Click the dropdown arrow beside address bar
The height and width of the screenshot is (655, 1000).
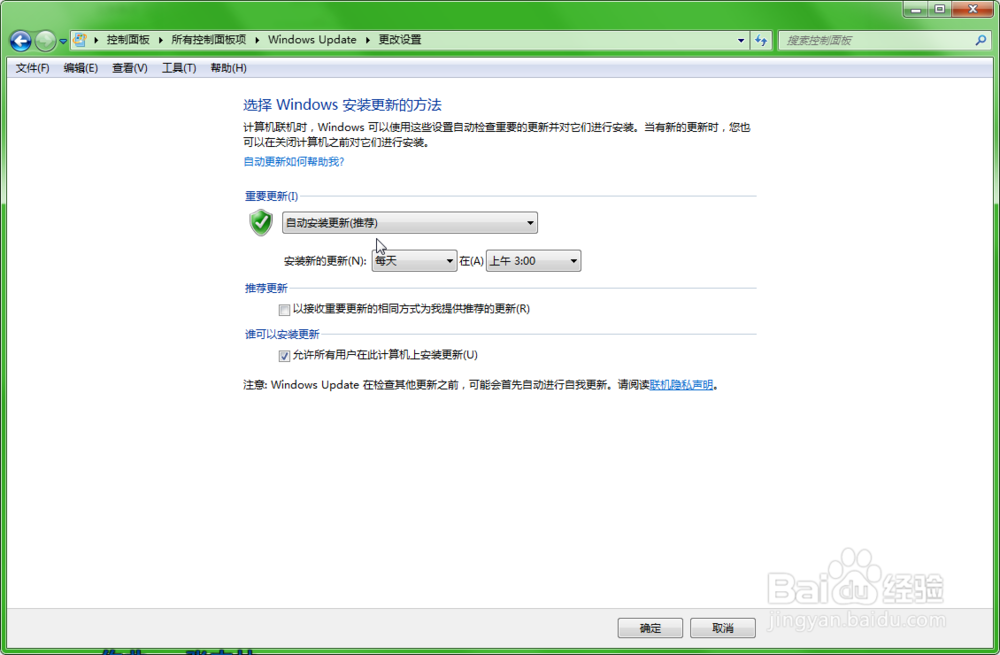pyautogui.click(x=741, y=40)
